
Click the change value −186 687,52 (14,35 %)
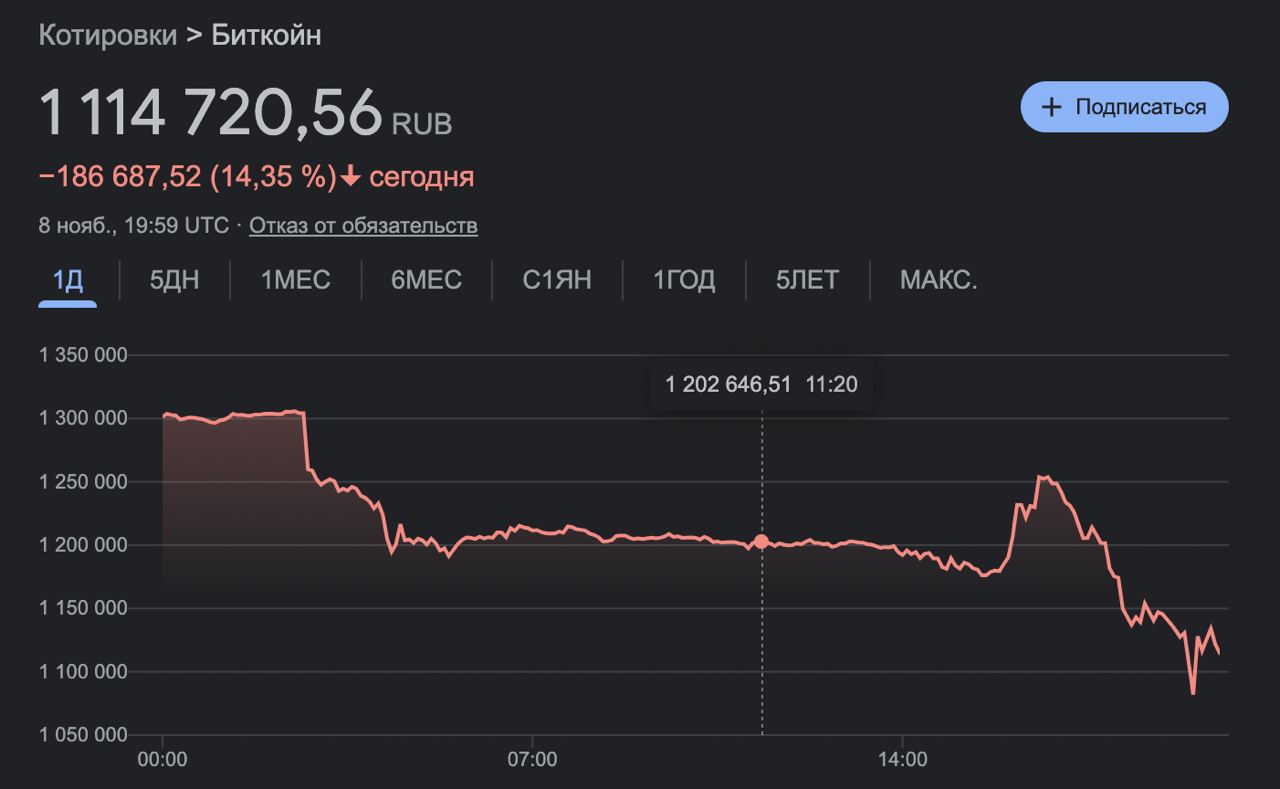pyautogui.click(x=188, y=177)
